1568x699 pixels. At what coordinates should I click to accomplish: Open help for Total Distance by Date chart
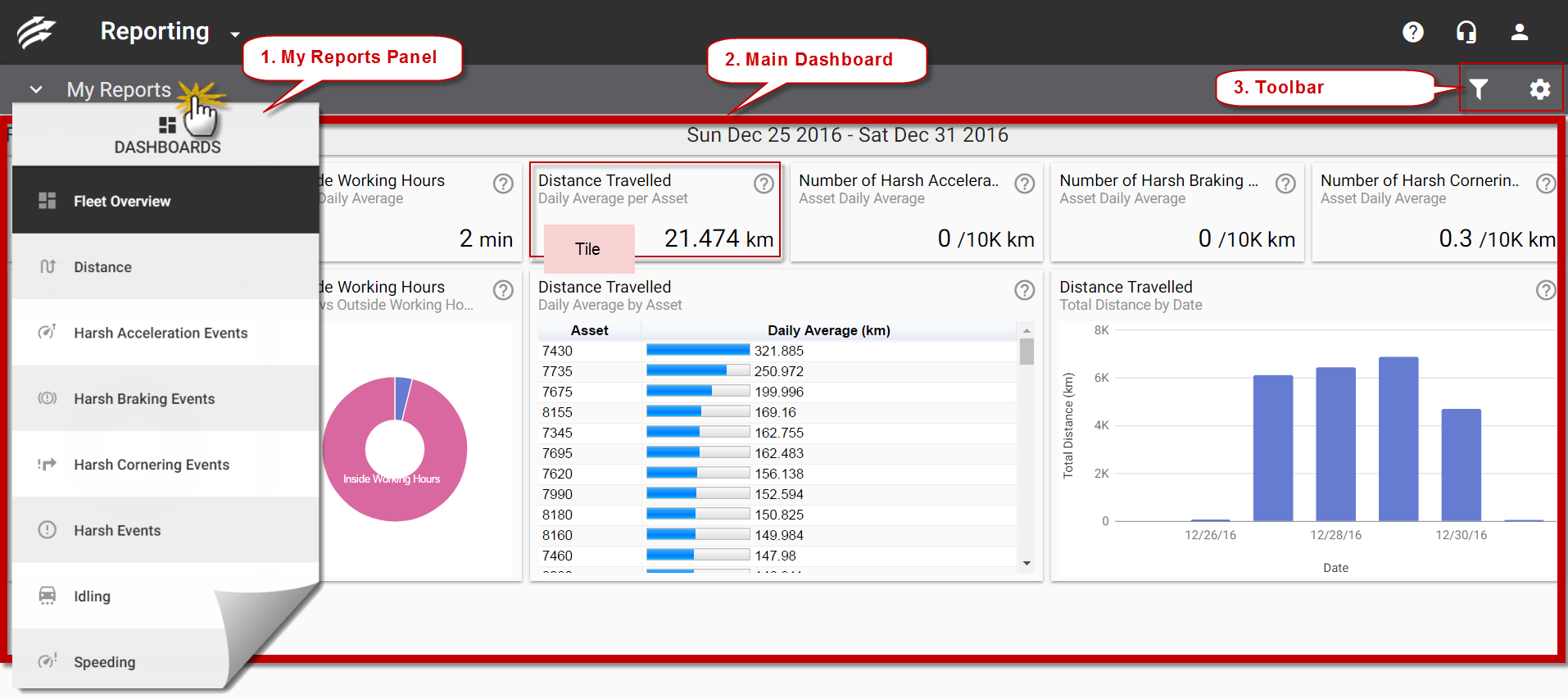1545,290
